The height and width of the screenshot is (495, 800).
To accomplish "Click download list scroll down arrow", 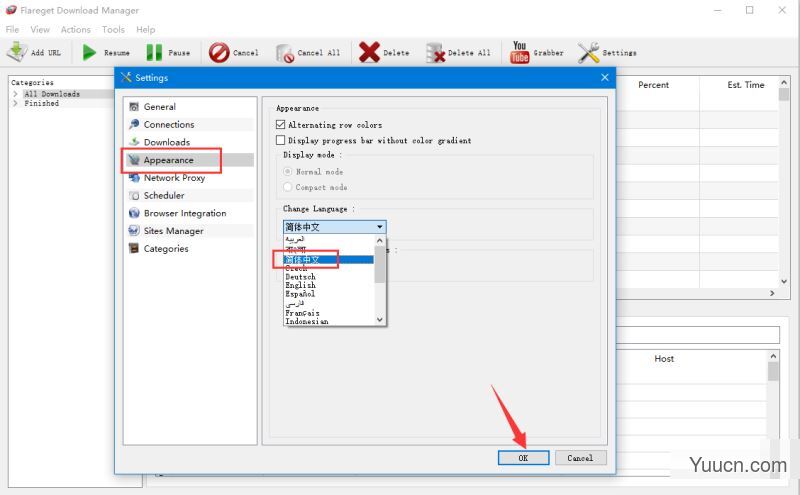I will [784, 281].
